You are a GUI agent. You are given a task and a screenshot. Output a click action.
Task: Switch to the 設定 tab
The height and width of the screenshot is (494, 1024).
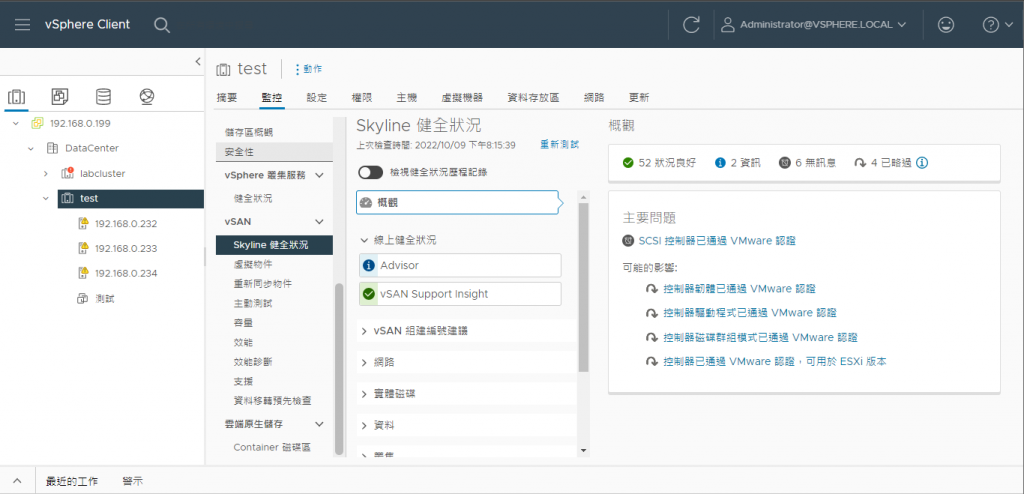(x=317, y=97)
